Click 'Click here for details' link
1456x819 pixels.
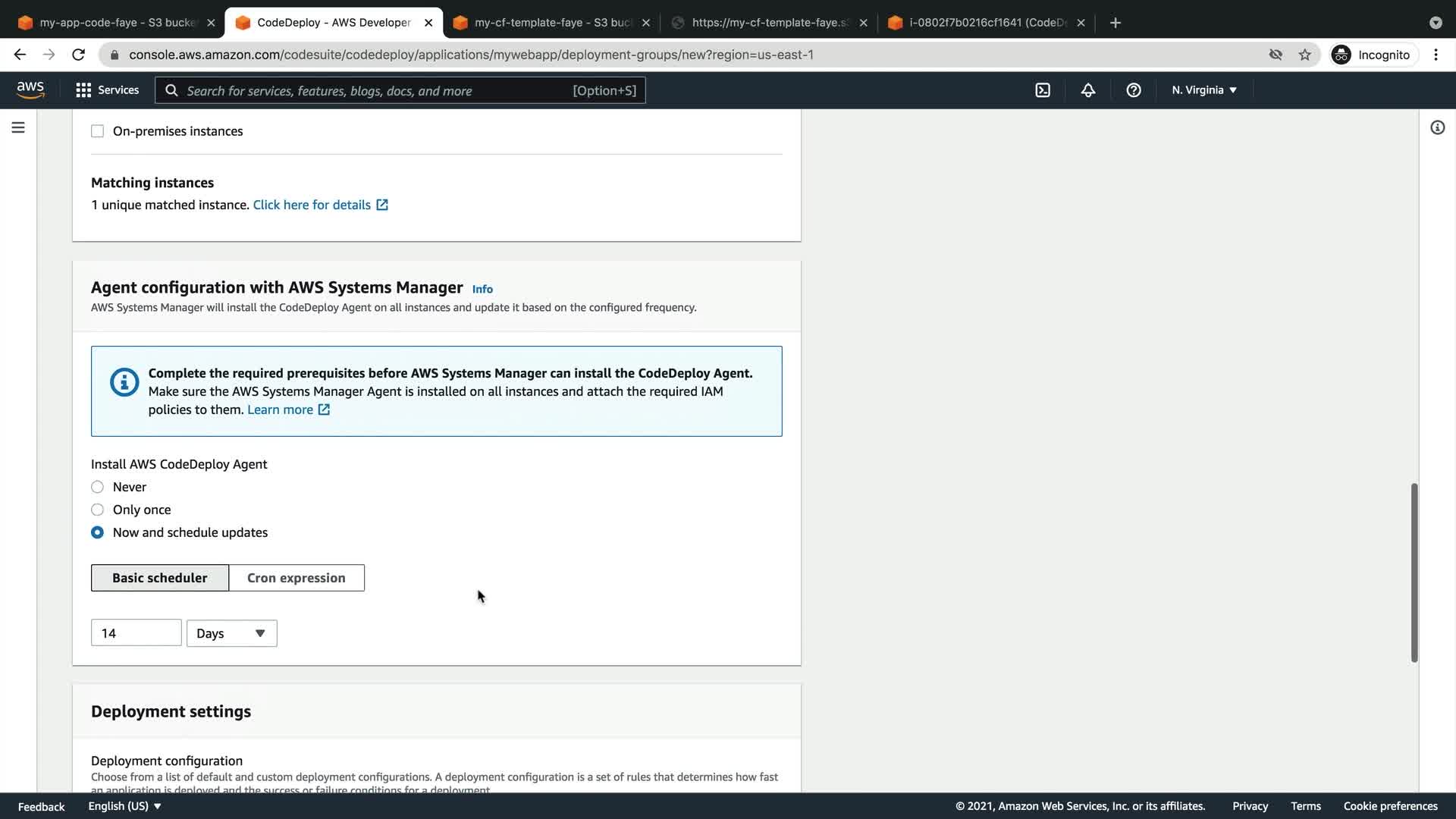pyautogui.click(x=312, y=205)
